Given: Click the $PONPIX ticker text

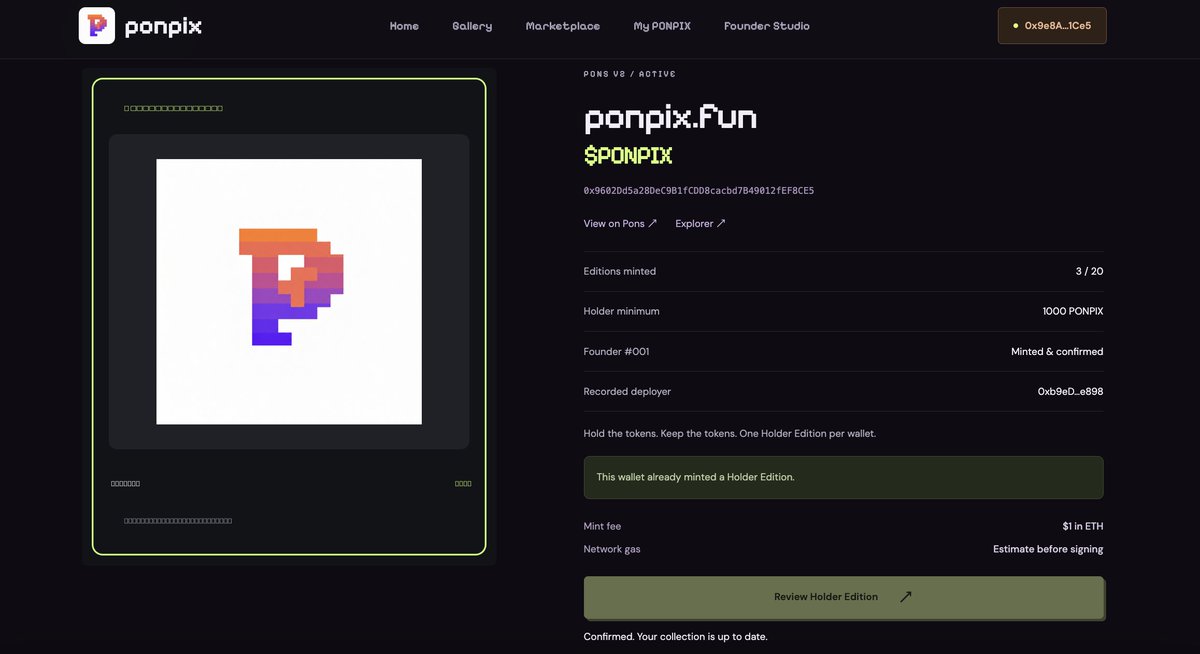Looking at the screenshot, I should pos(628,156).
